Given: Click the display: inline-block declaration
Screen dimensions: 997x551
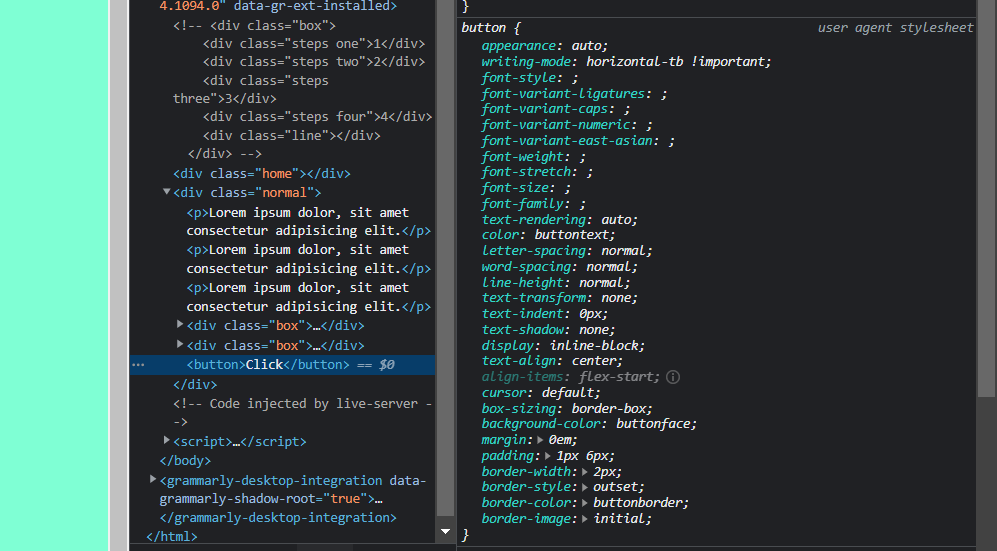Looking at the screenshot, I should pyautogui.click(x=563, y=345).
